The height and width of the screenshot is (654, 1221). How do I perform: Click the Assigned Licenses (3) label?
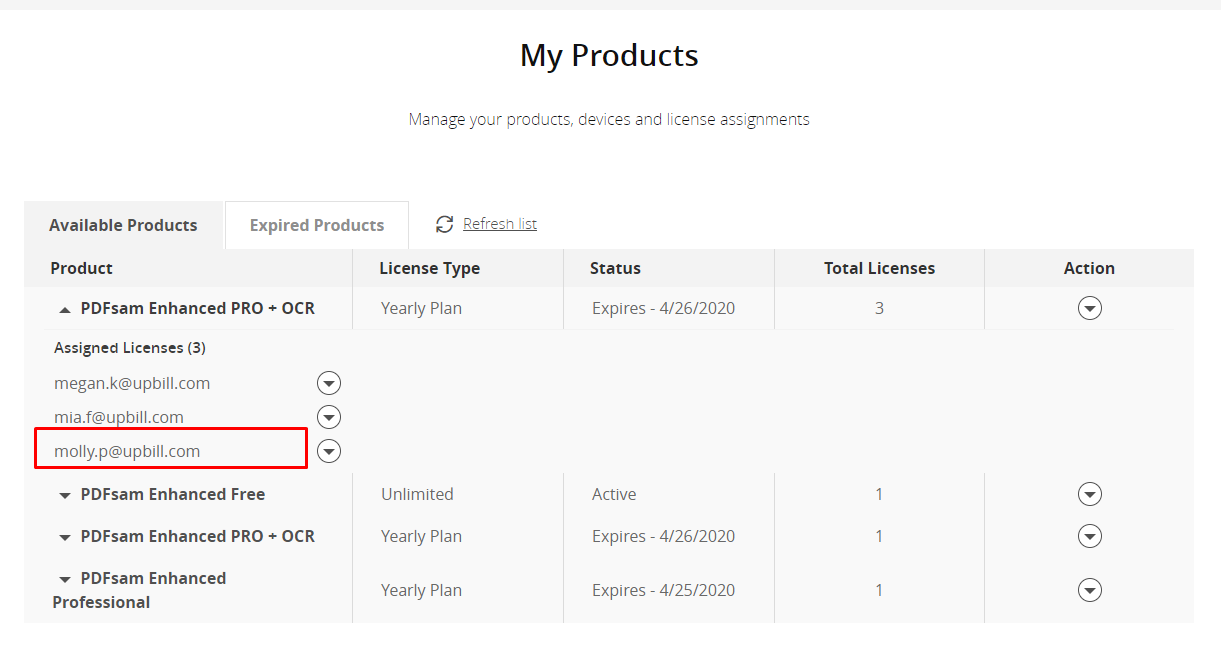tap(130, 348)
